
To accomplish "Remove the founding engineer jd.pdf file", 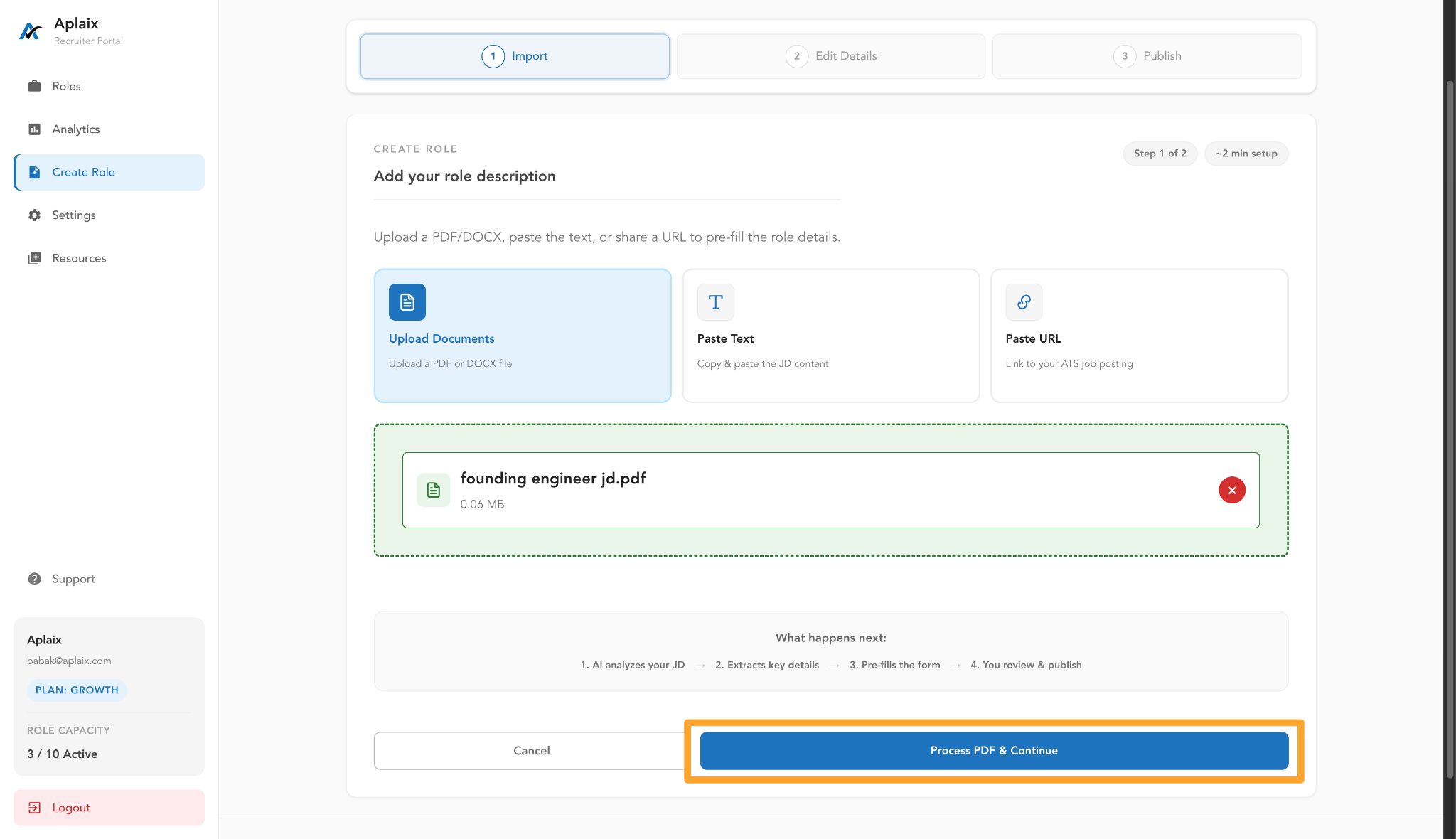I will [1232, 490].
